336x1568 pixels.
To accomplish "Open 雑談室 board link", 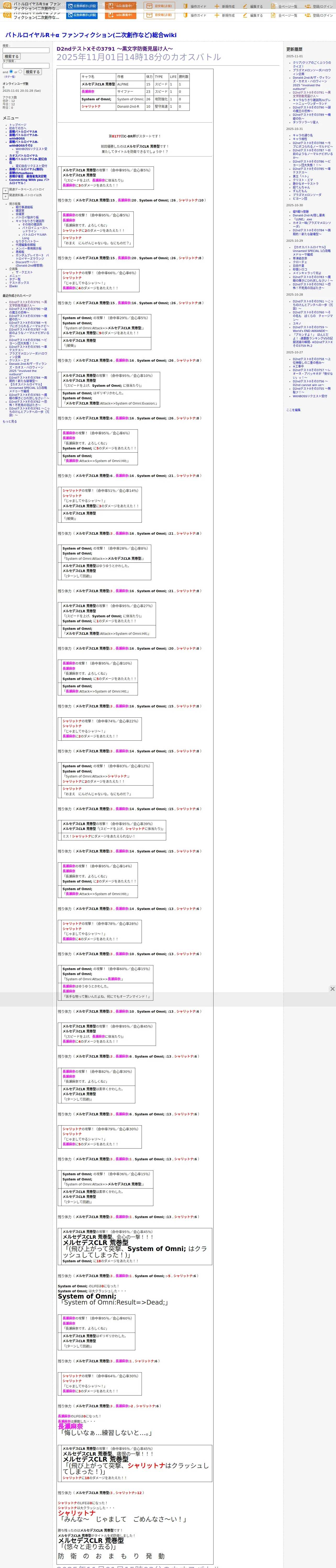I will (20, 211).
